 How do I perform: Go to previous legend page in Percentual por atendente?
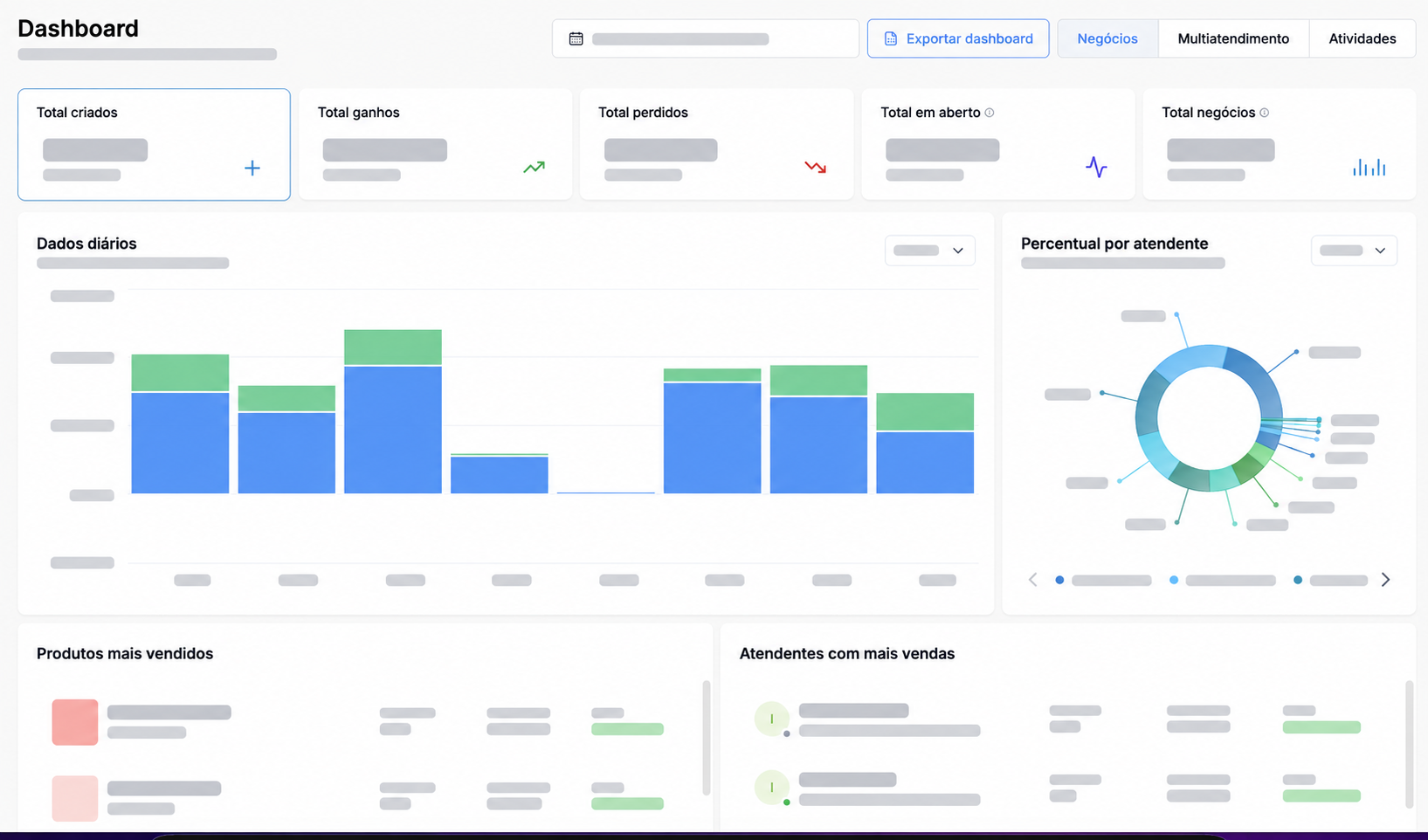click(x=1032, y=580)
